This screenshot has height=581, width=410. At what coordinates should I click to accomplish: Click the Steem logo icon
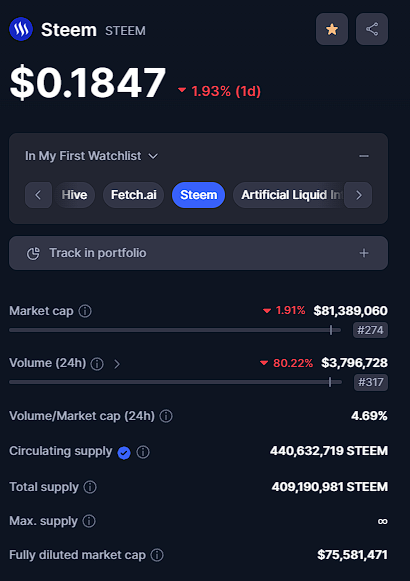(21, 29)
